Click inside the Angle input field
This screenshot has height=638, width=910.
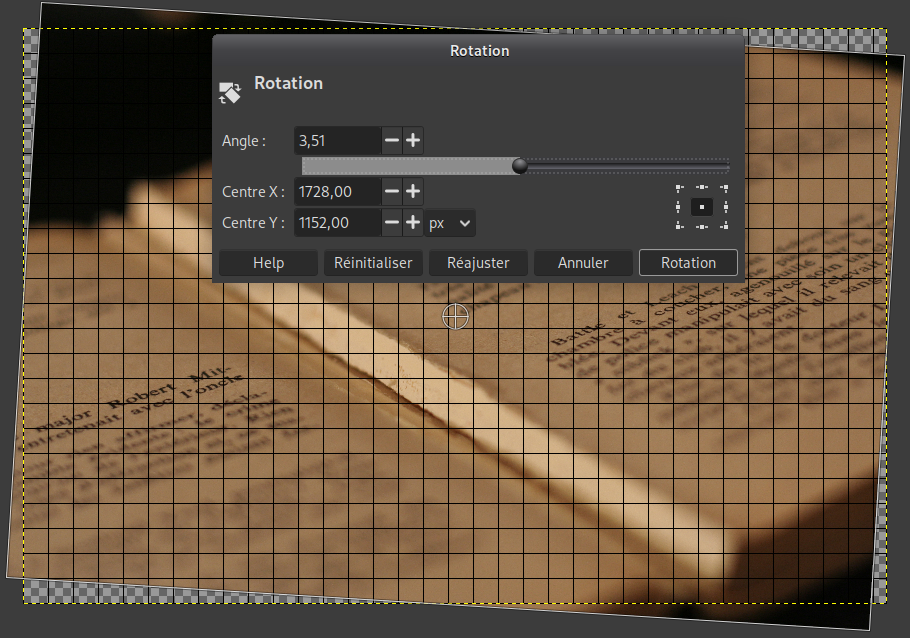(x=337, y=141)
